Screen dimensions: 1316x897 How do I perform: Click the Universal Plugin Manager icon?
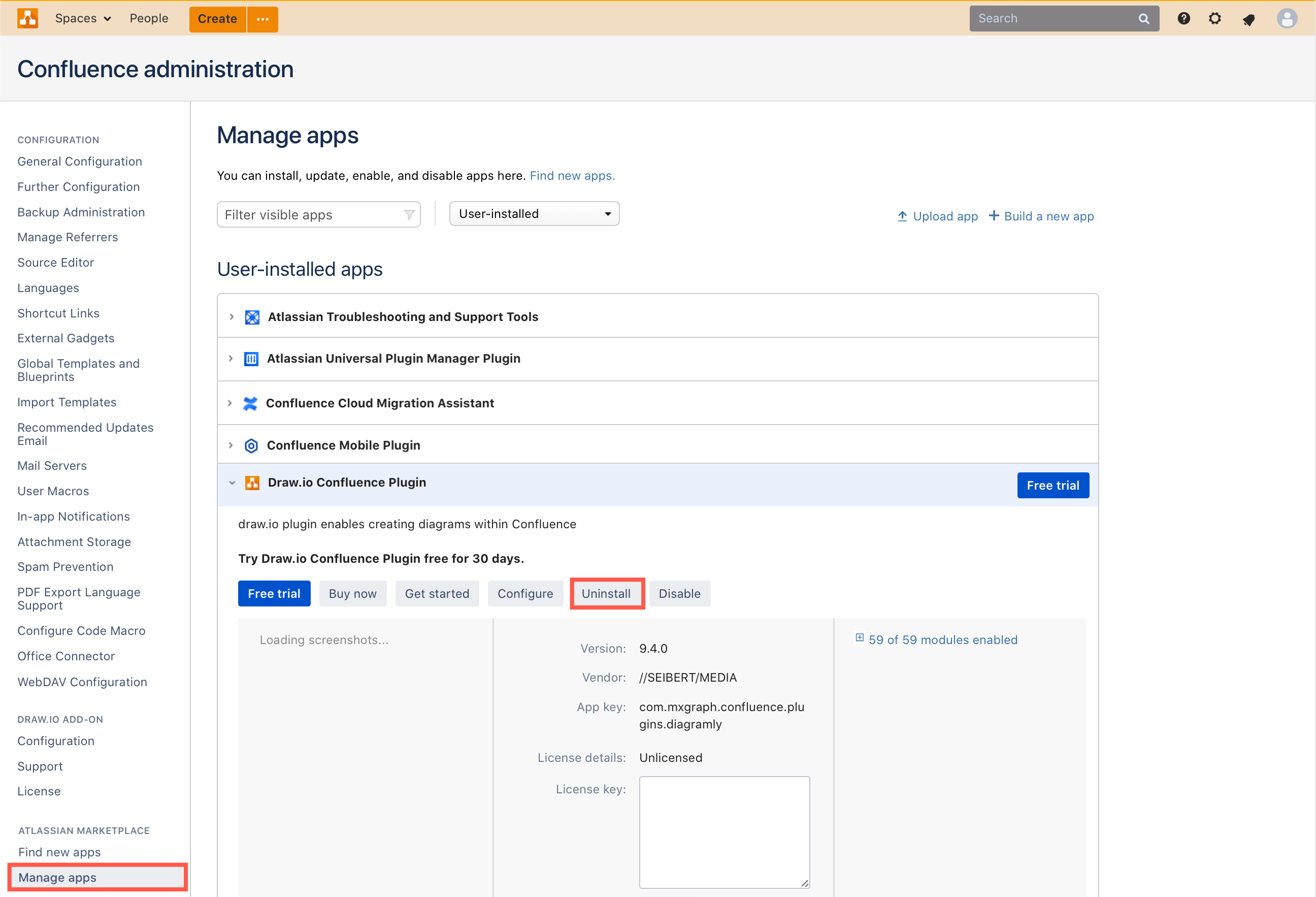coord(251,359)
